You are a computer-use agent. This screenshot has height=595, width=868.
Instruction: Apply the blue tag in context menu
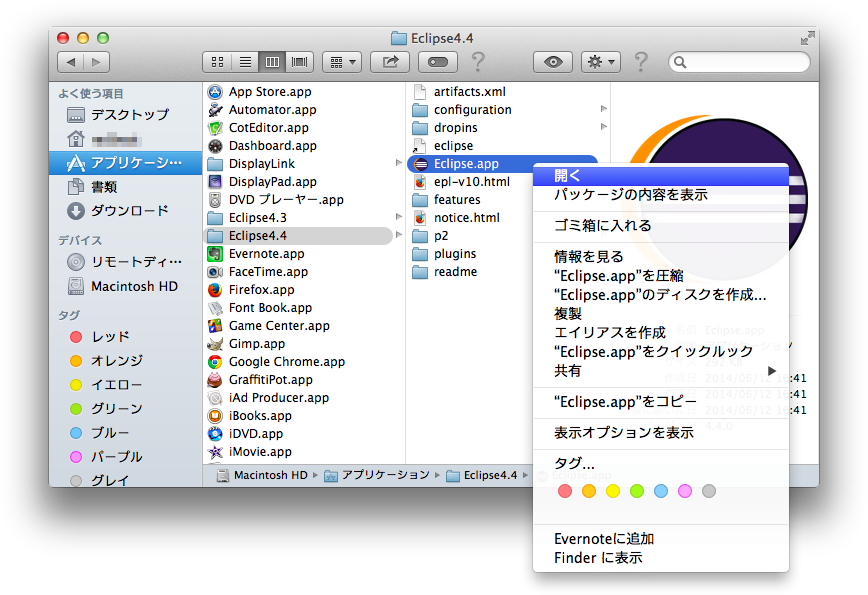coord(660,491)
